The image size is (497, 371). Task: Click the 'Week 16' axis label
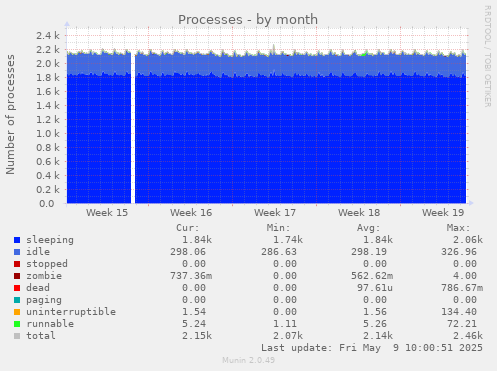click(x=191, y=213)
